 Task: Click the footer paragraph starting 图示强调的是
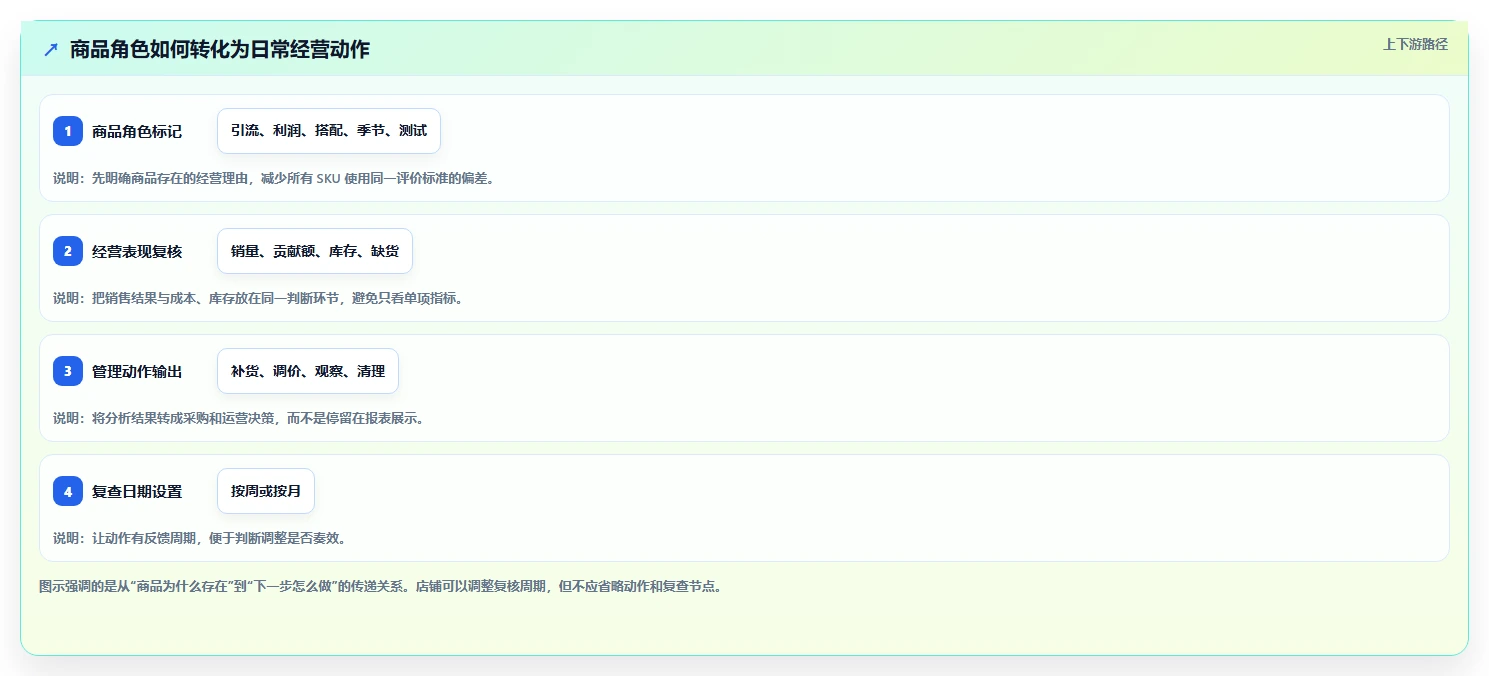pyautogui.click(x=381, y=587)
